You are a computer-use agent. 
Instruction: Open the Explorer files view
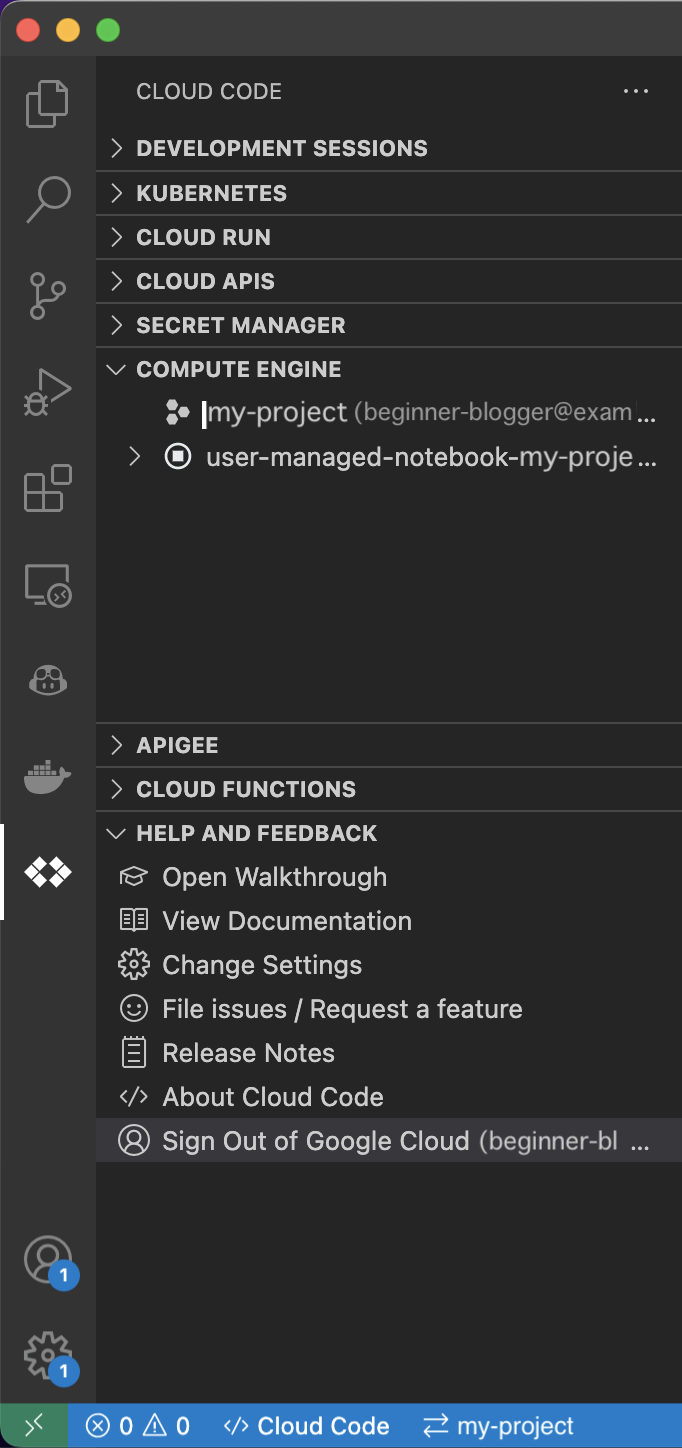coord(47,104)
